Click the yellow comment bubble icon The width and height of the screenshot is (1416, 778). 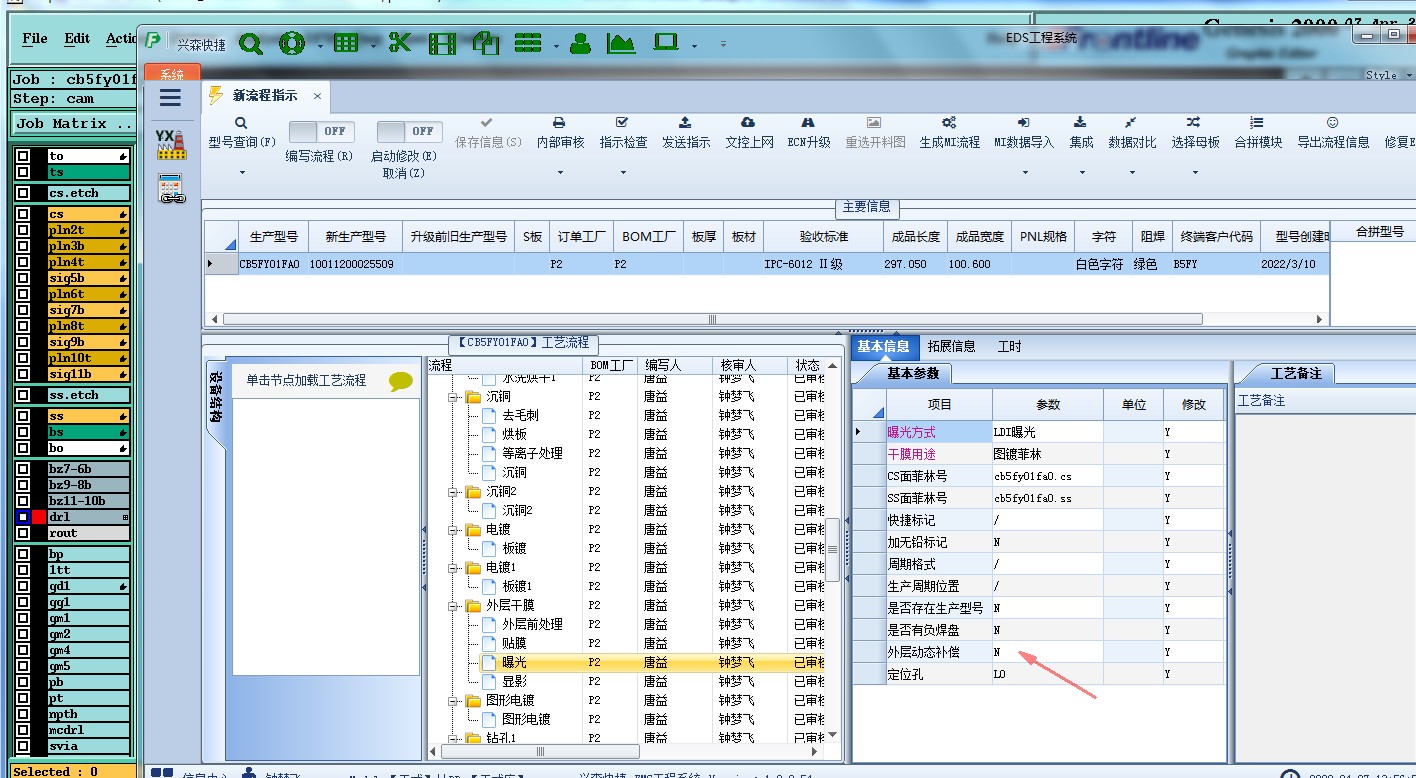point(401,381)
